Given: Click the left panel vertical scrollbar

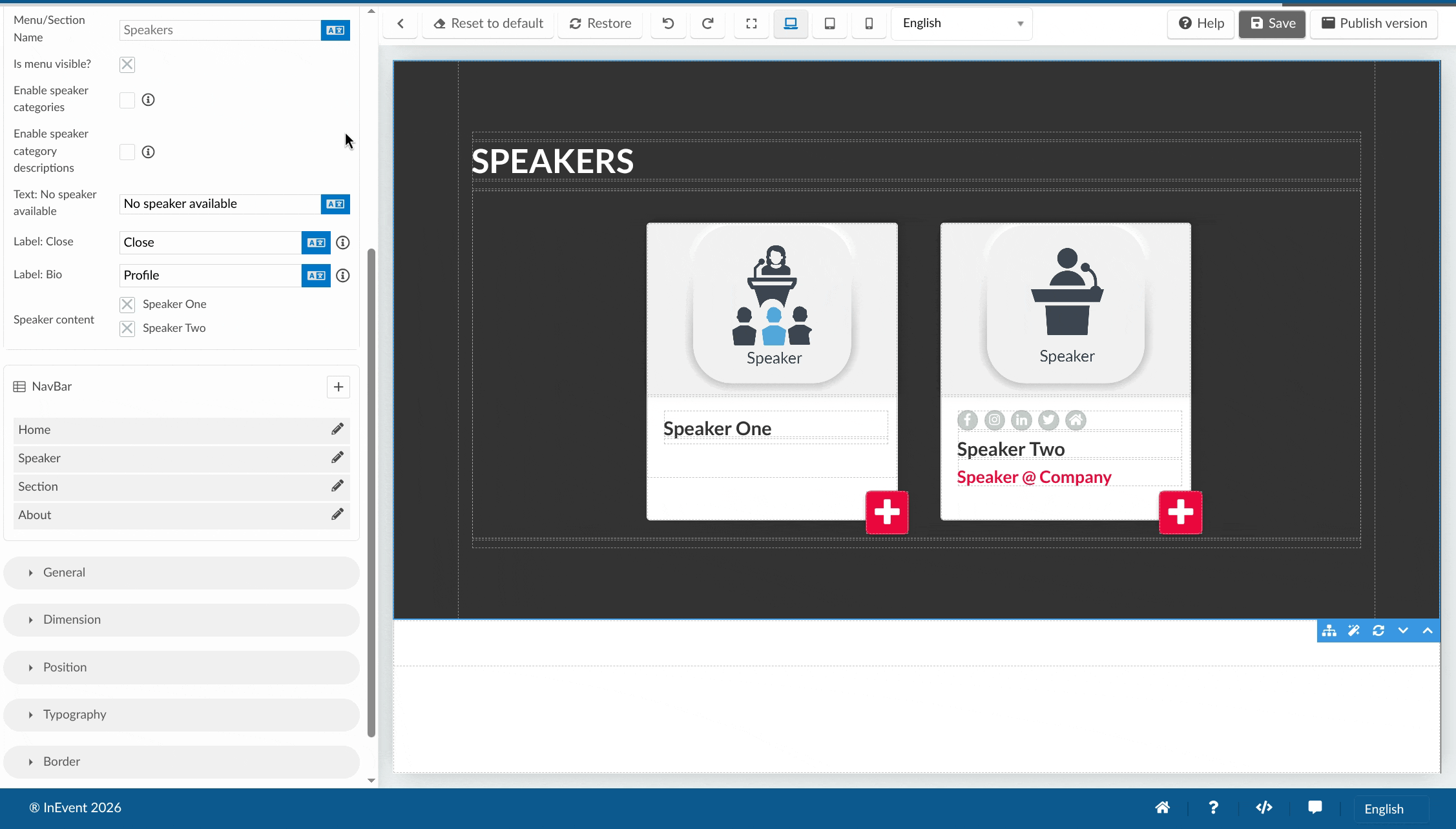Looking at the screenshot, I should [x=371, y=492].
